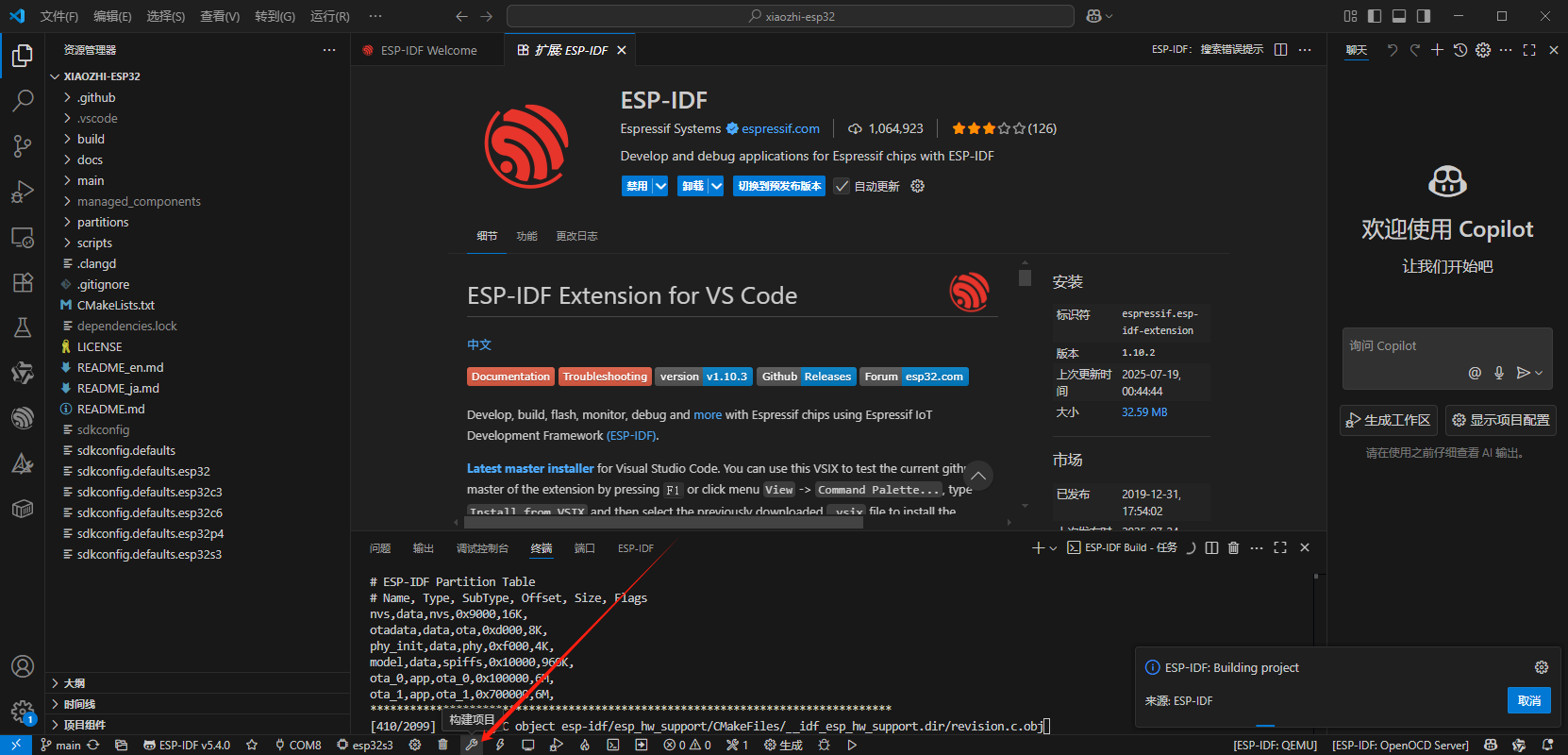Image resolution: width=1568 pixels, height=755 pixels.
Task: Click the Troubleshooting badge link
Action: (605, 377)
